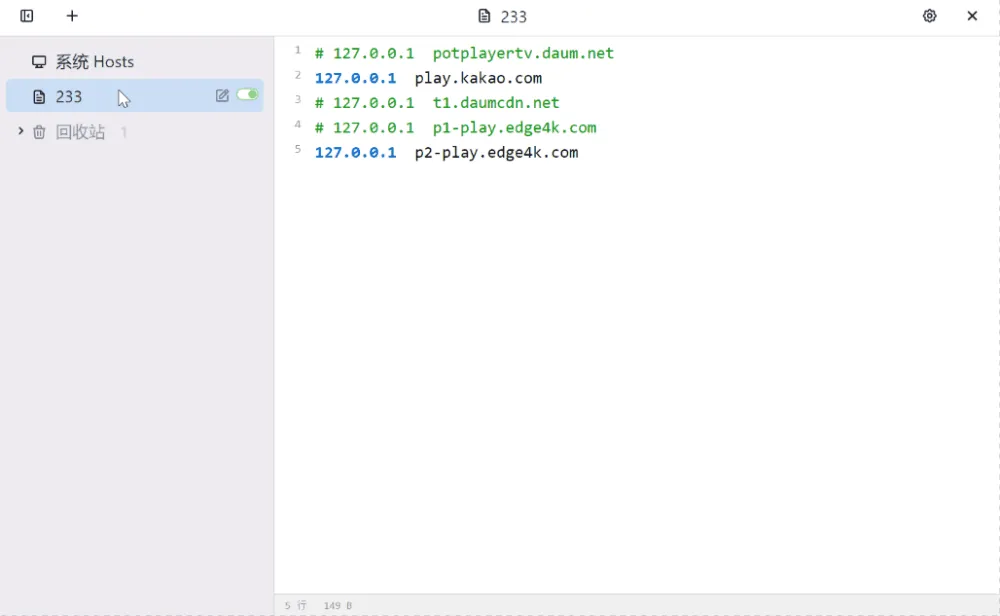1000x616 pixels.
Task: Close the SwitchHosts window
Action: point(972,16)
